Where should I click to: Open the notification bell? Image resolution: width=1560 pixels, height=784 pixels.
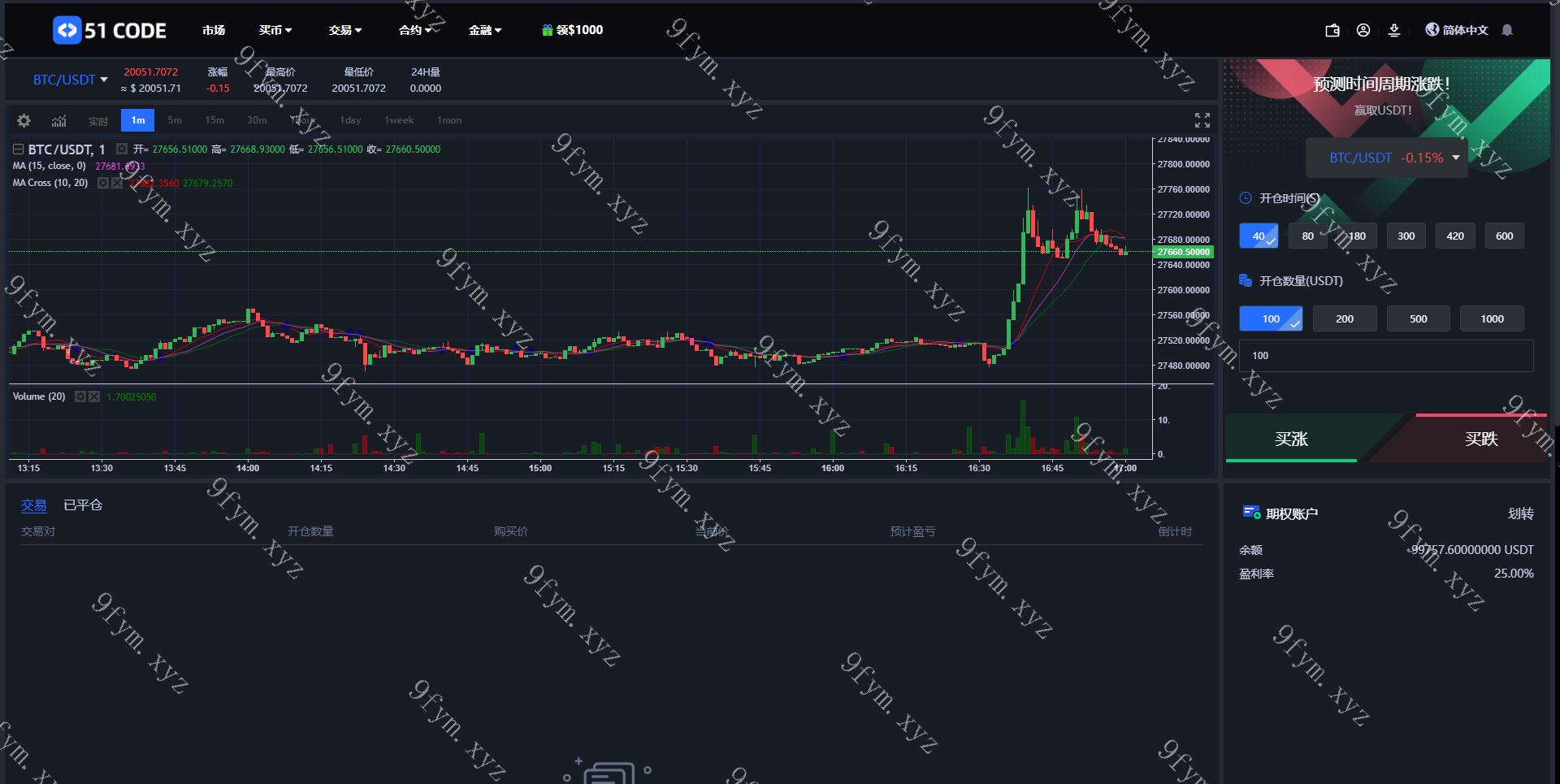1507,30
